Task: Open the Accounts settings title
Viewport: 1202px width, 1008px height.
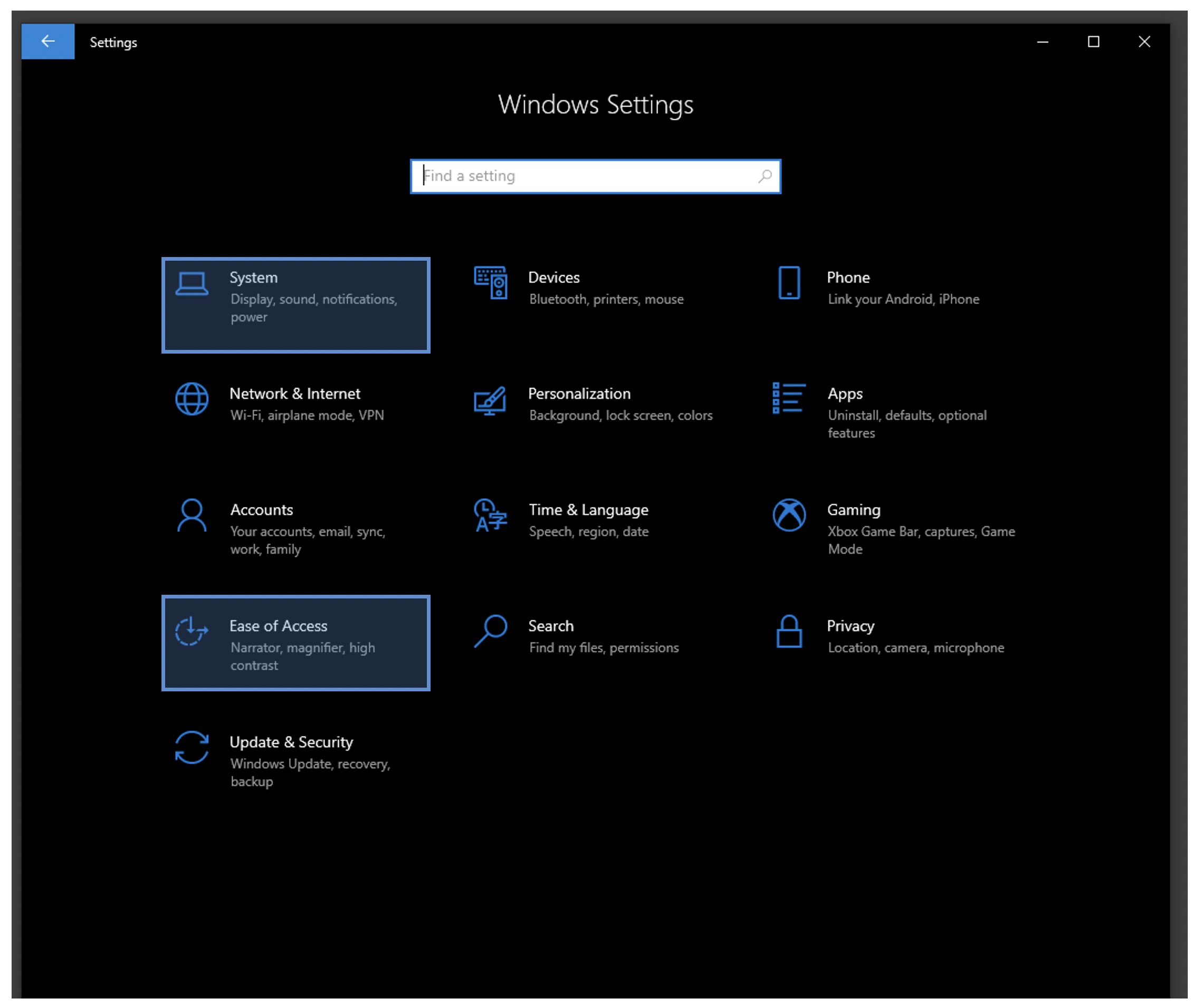Action: tap(262, 510)
